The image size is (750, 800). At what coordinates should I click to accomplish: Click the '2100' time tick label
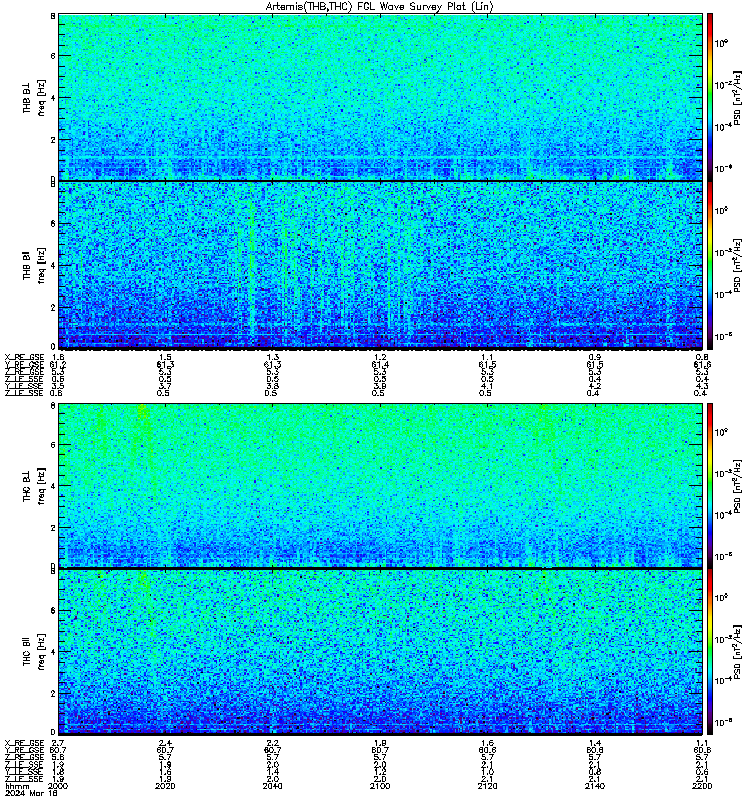pos(380,786)
